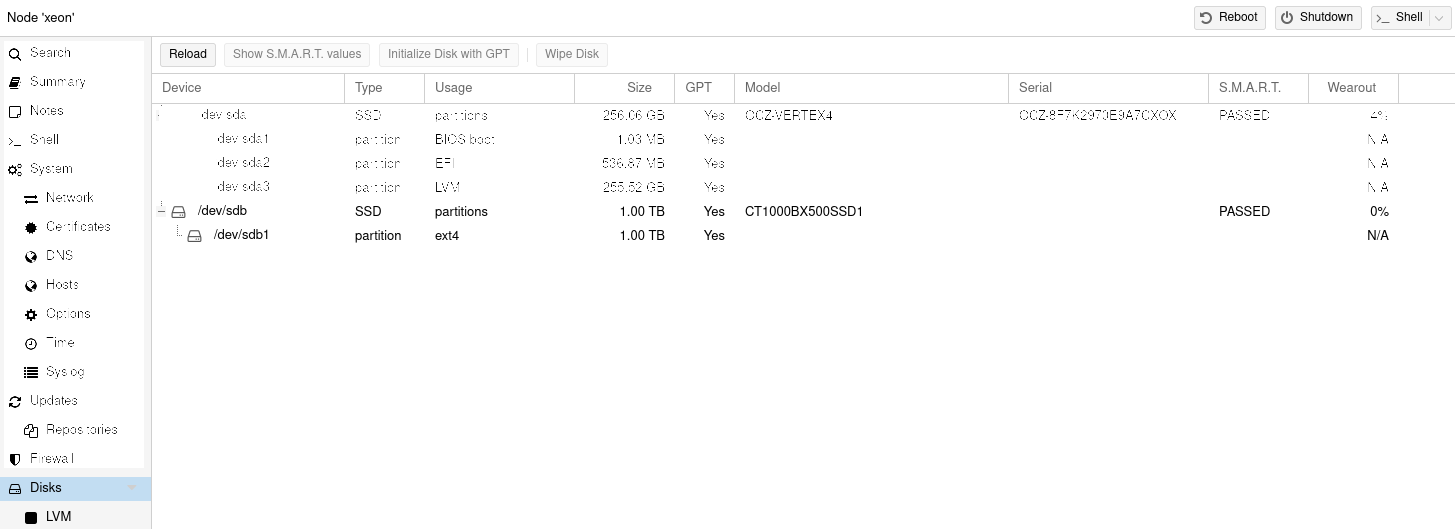Select the /dev/sdb1 partition name

pos(241,235)
